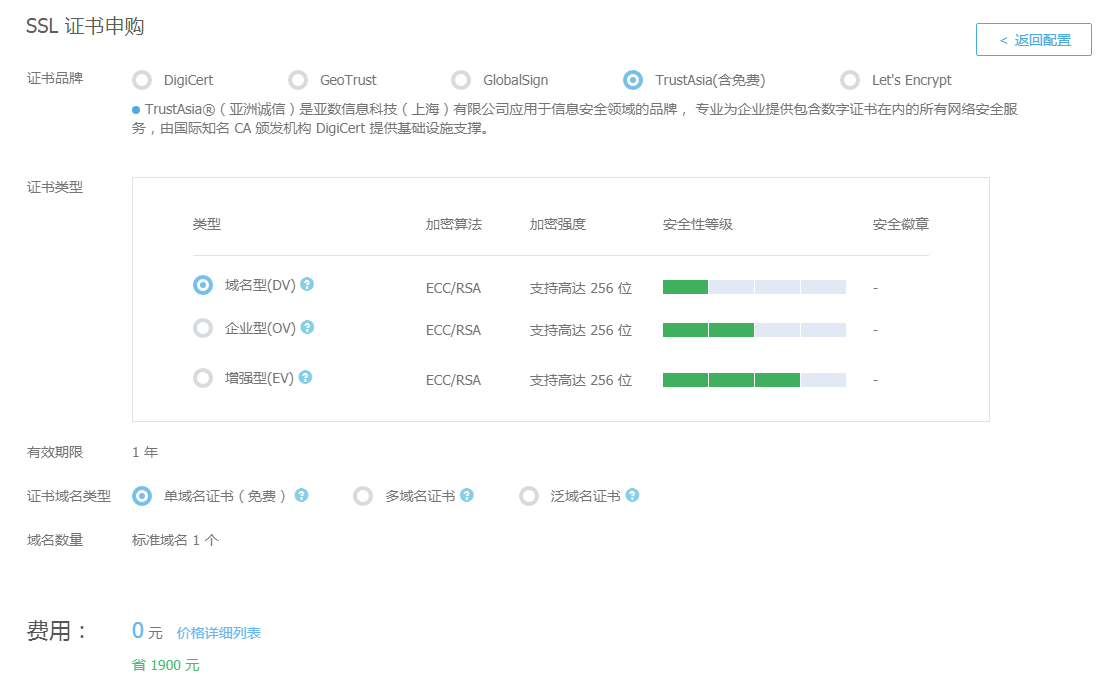Click help icon beside 单域名证书（免费）
1106x679 pixels.
pos(301,495)
